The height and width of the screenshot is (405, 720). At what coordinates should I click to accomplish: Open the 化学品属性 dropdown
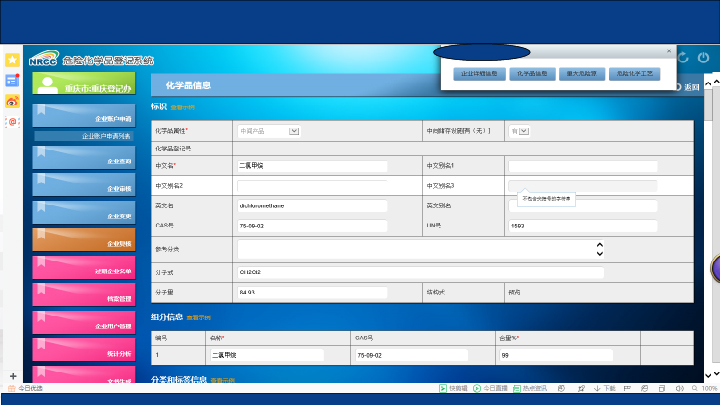pos(294,130)
